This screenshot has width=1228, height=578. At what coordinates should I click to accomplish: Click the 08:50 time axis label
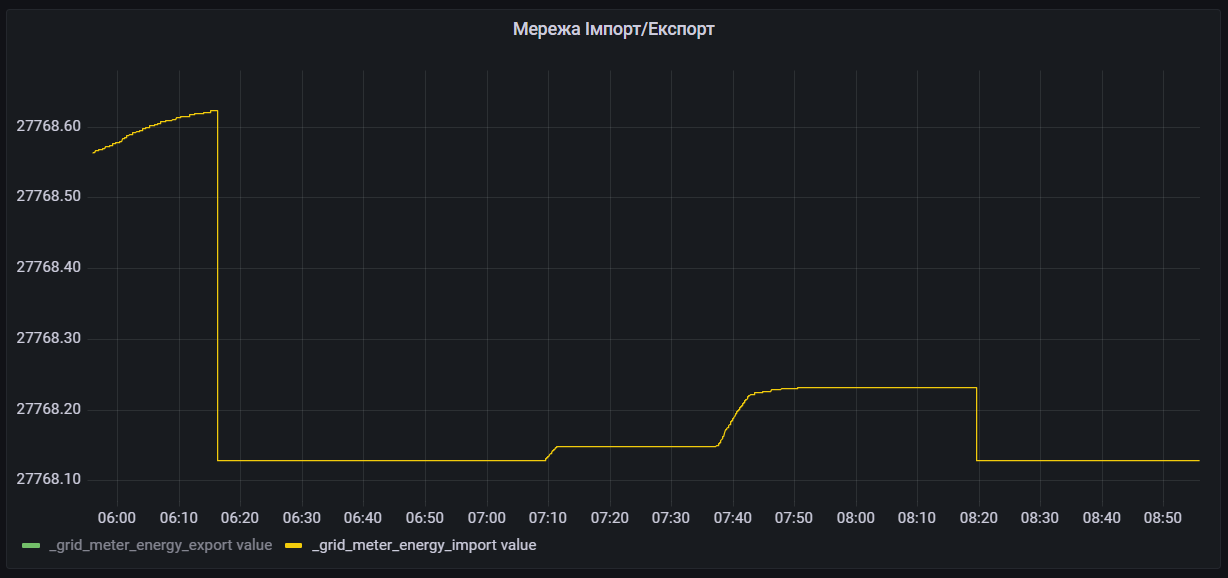[x=1164, y=517]
